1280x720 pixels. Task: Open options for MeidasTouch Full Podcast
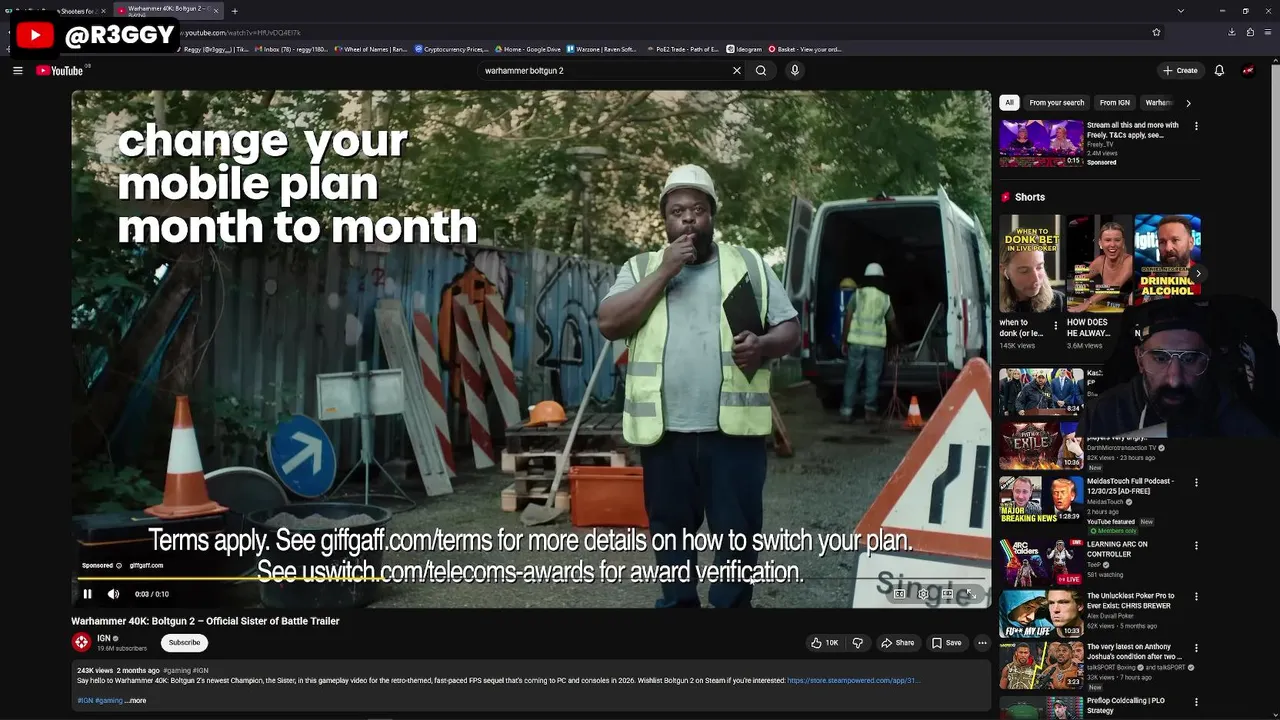pos(1196,482)
